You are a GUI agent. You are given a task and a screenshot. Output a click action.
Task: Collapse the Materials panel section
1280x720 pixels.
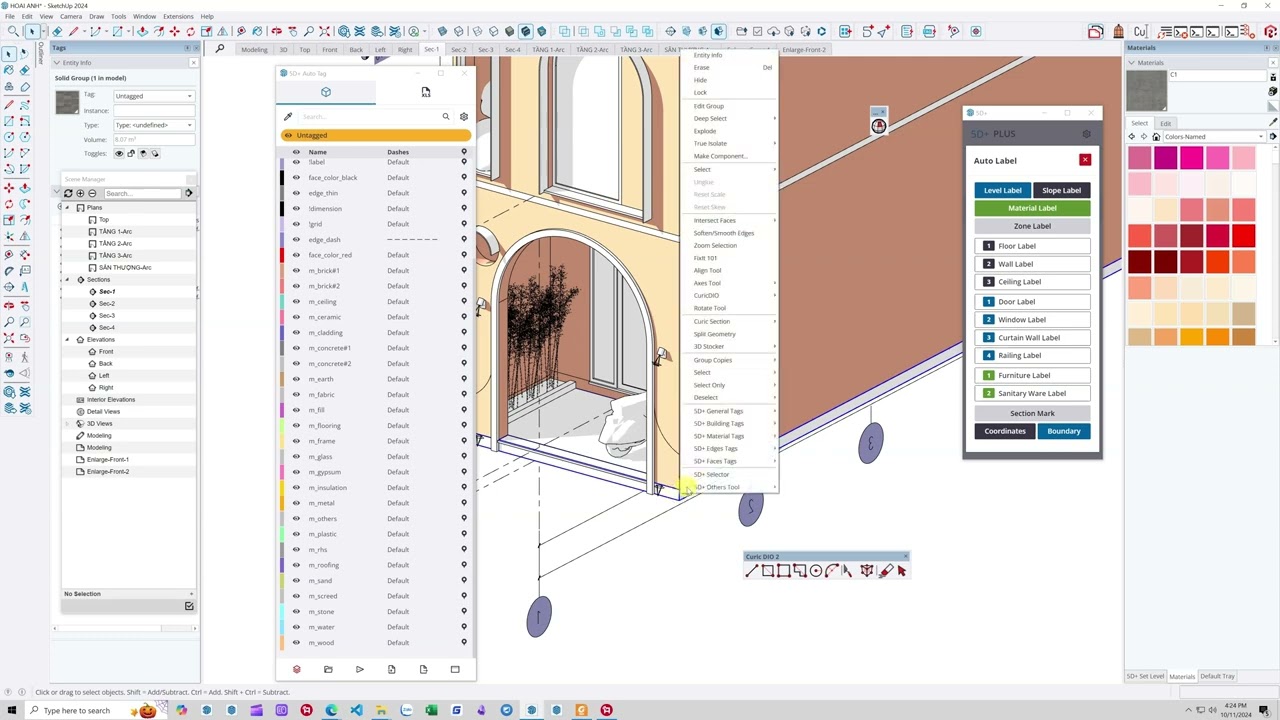point(1132,63)
